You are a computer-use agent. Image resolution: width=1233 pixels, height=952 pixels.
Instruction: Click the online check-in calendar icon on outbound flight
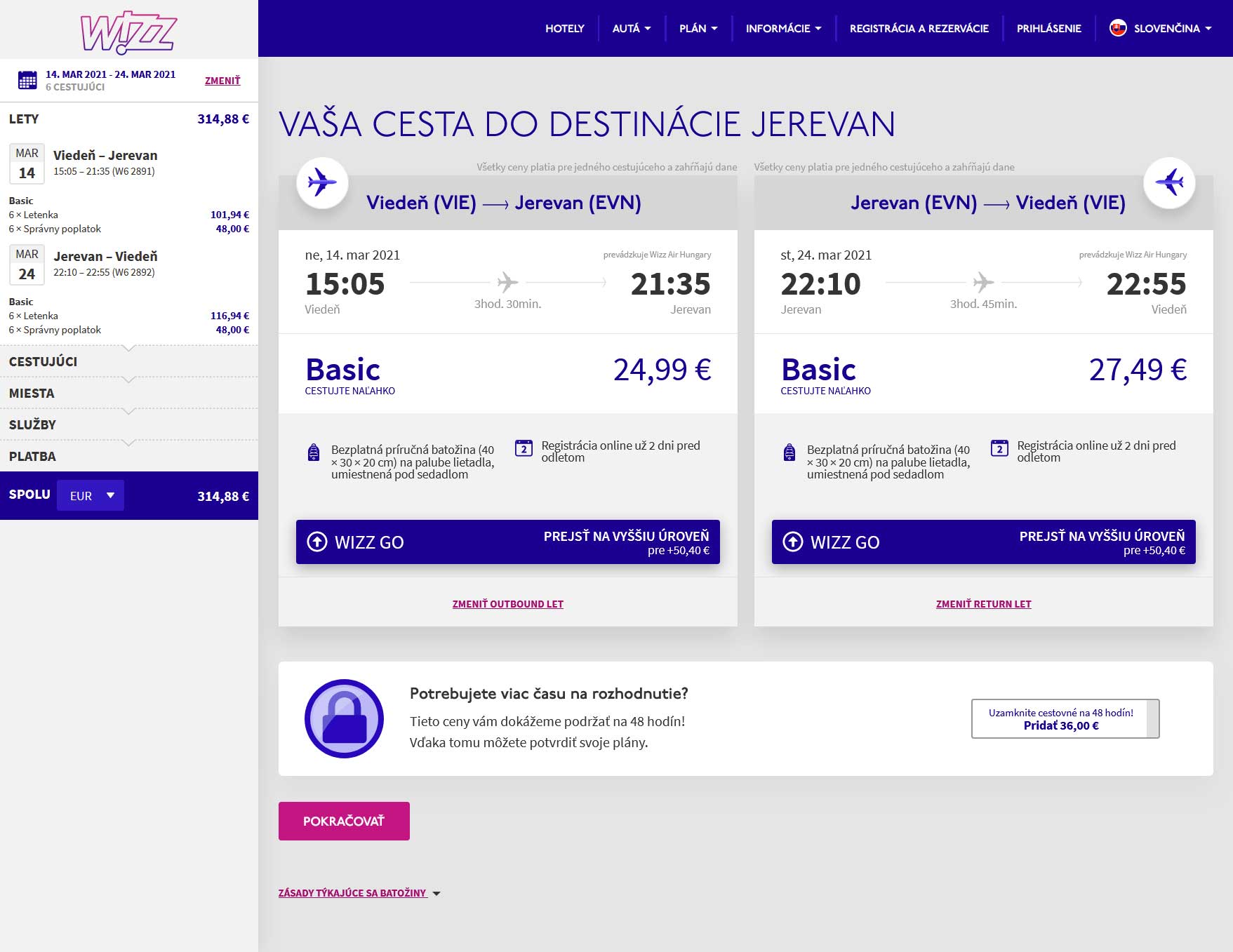point(524,448)
